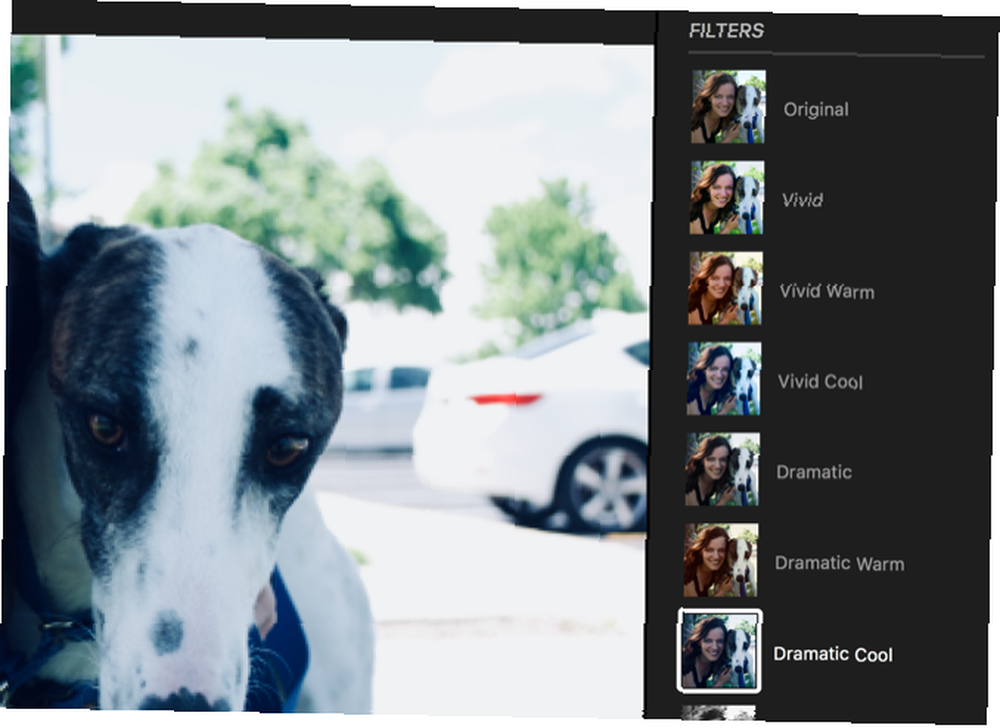Click the dog photo in the preview

[328, 375]
